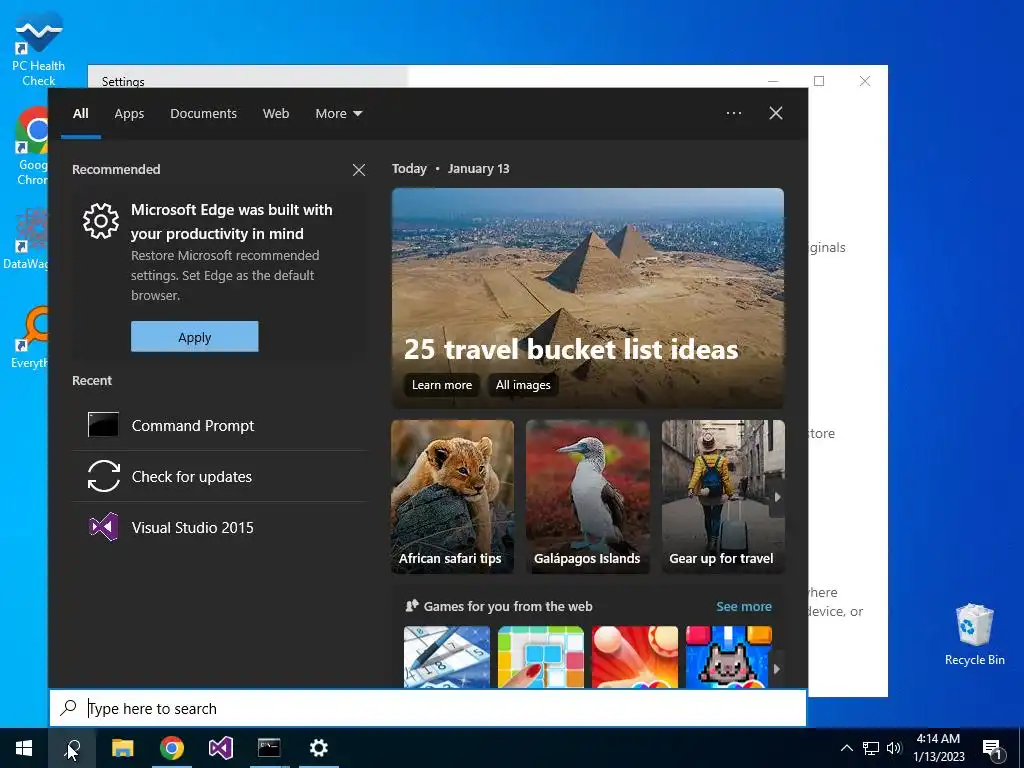The image size is (1024, 768).
Task: Show next travel cards with arrow
Action: pos(777,497)
